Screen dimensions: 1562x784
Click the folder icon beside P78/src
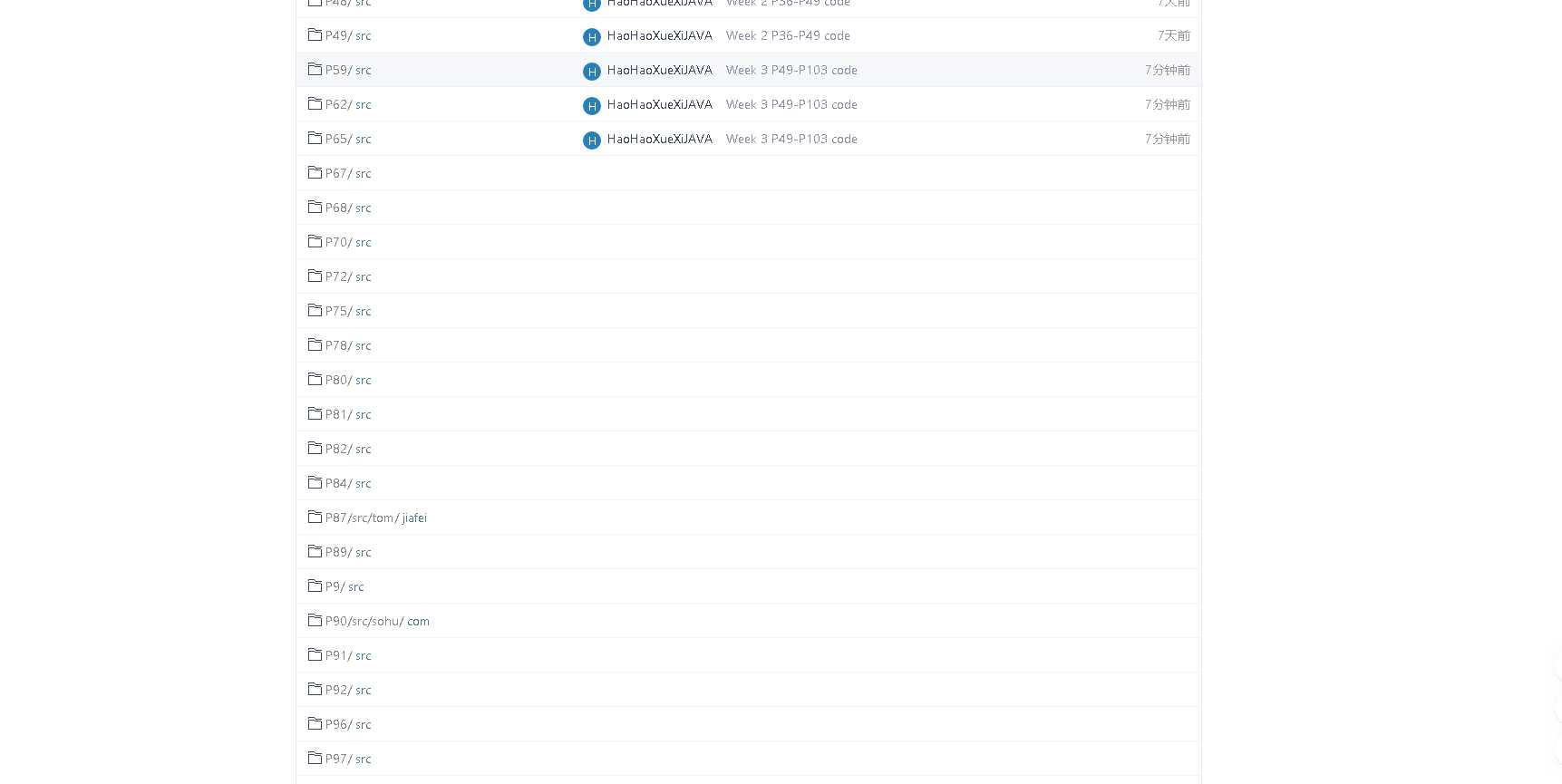[x=315, y=344]
